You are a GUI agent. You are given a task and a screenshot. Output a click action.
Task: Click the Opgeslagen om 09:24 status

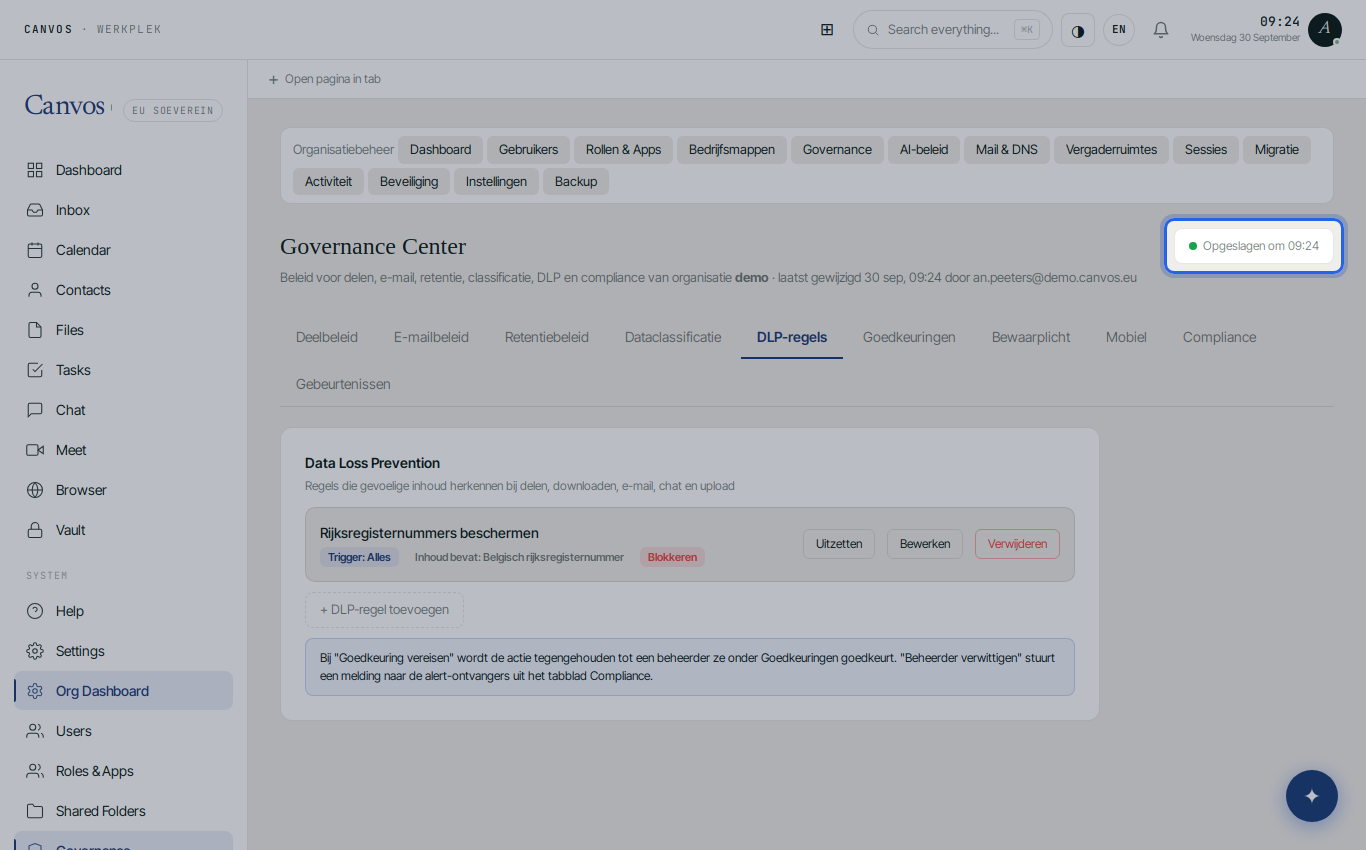tap(1254, 246)
